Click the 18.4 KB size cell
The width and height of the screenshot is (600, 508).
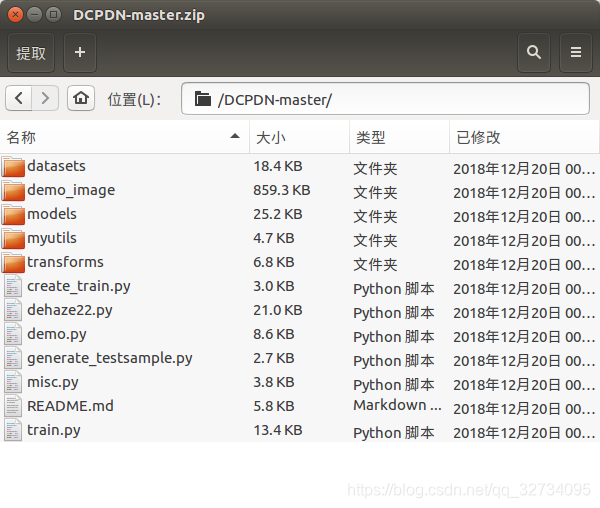pos(278,166)
